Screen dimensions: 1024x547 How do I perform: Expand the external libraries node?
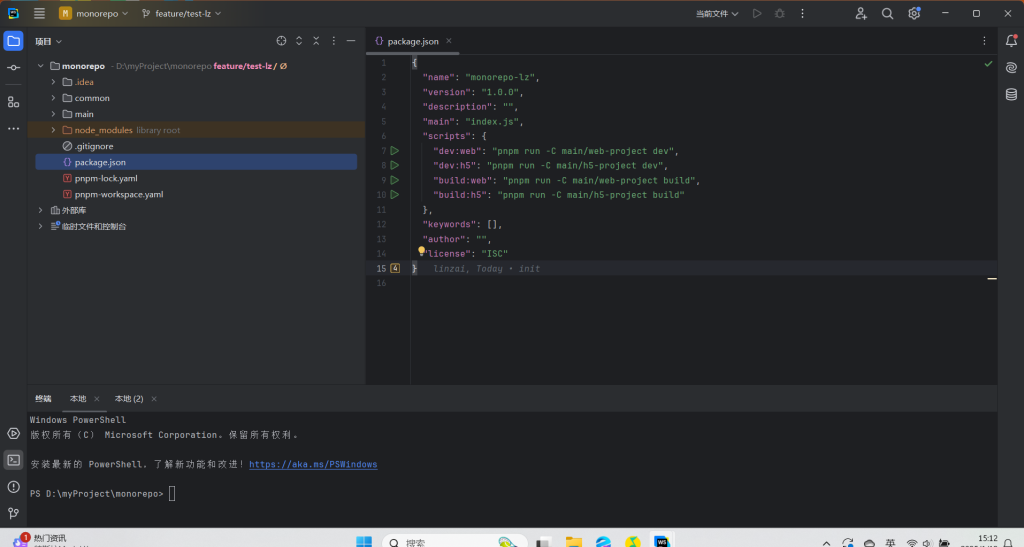tap(40, 210)
